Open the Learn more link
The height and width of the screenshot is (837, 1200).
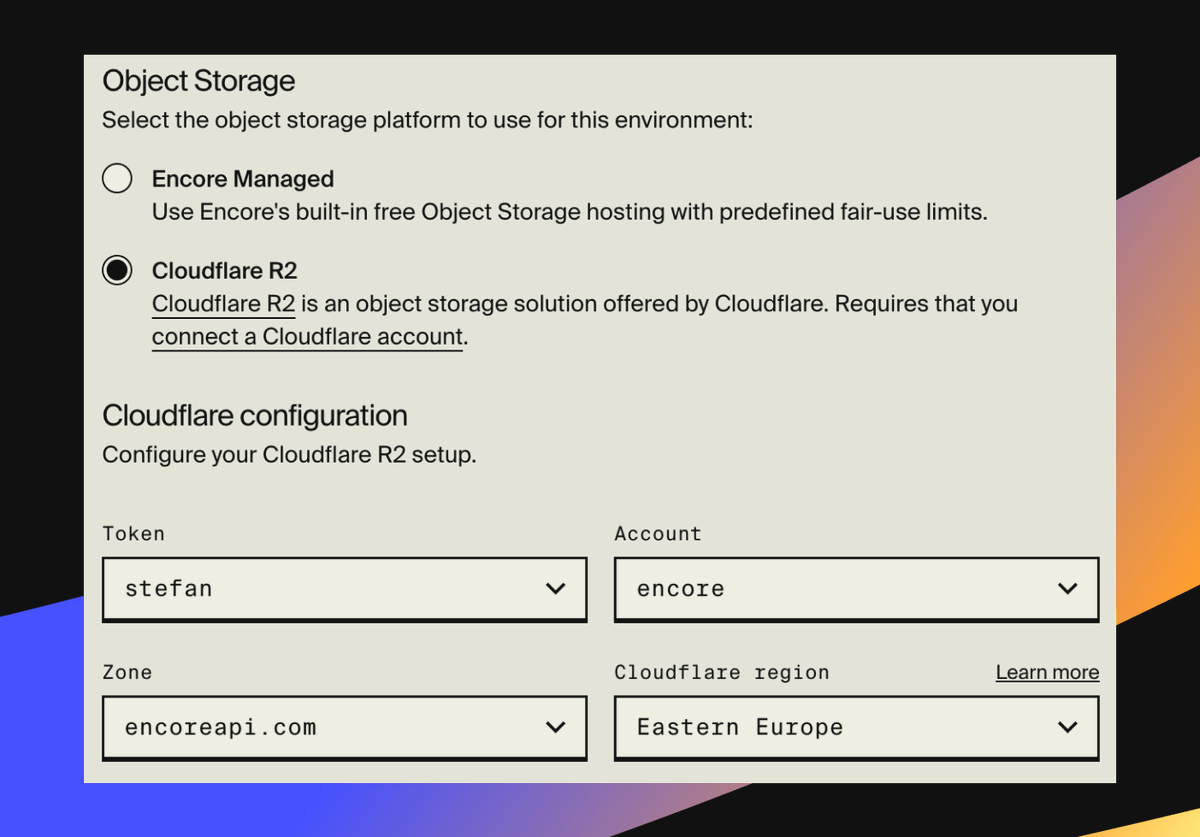(1047, 672)
